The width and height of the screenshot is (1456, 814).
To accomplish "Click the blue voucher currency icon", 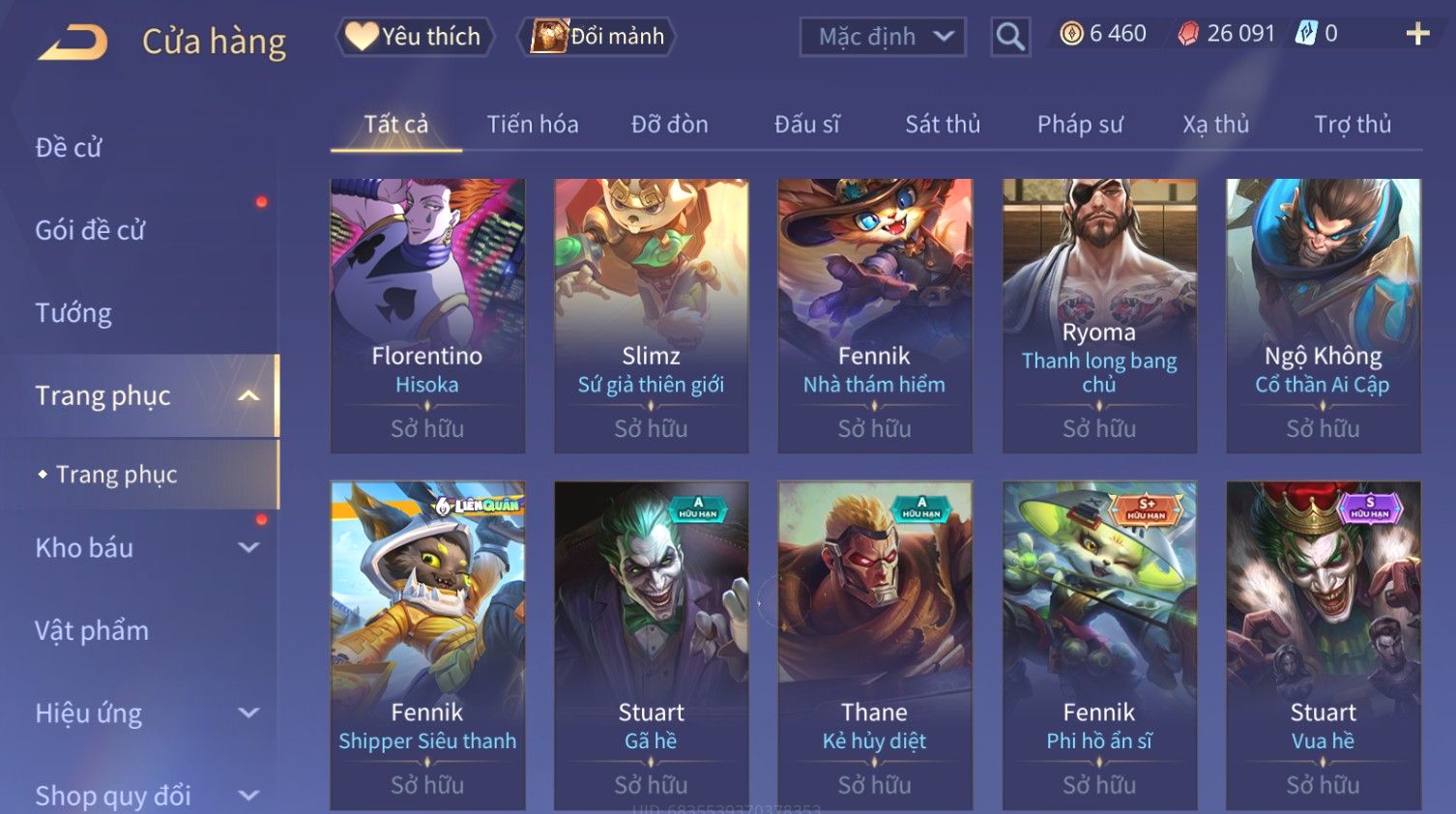I will coord(1306,34).
